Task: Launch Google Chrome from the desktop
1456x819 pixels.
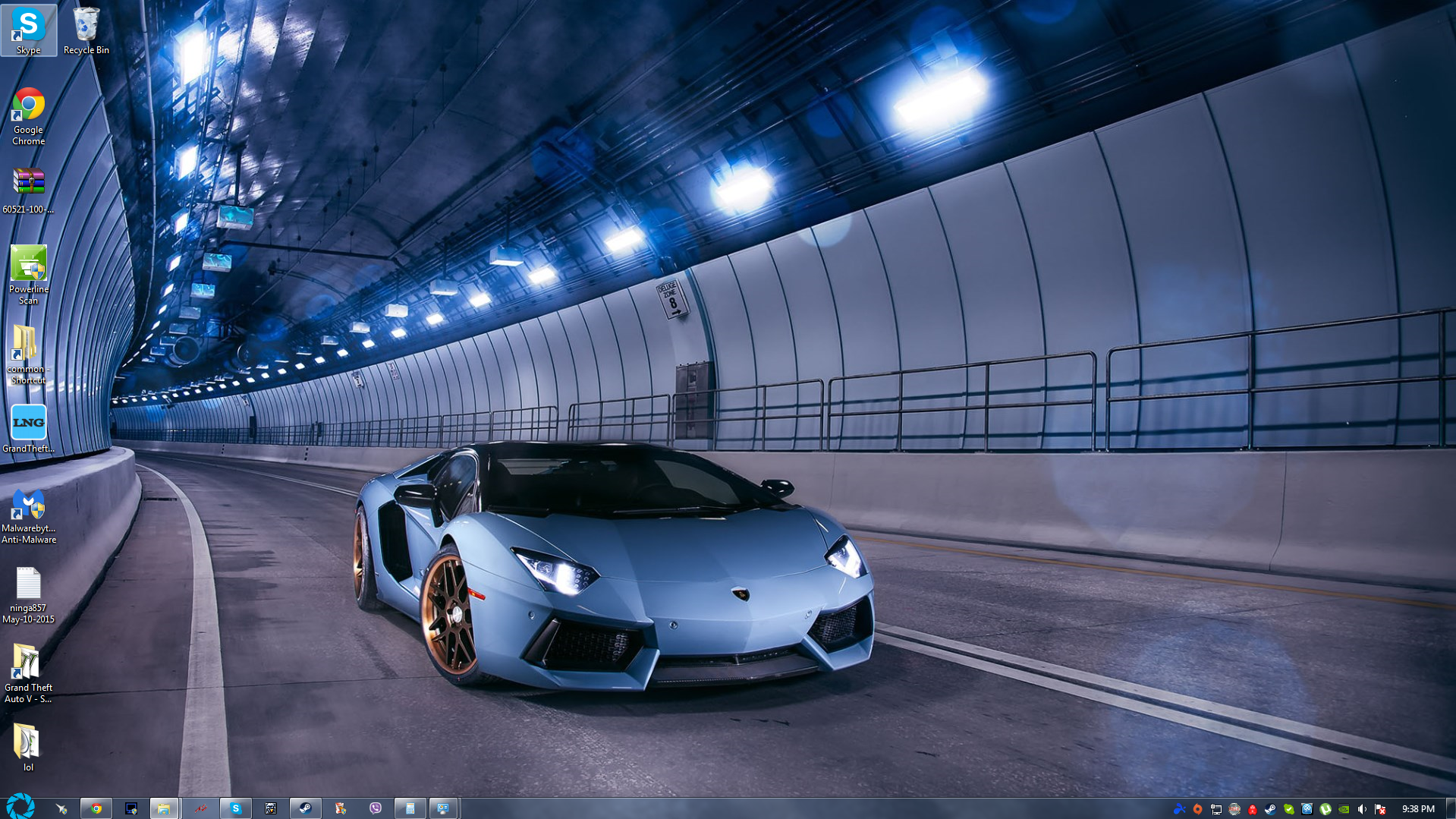Action: 28,116
